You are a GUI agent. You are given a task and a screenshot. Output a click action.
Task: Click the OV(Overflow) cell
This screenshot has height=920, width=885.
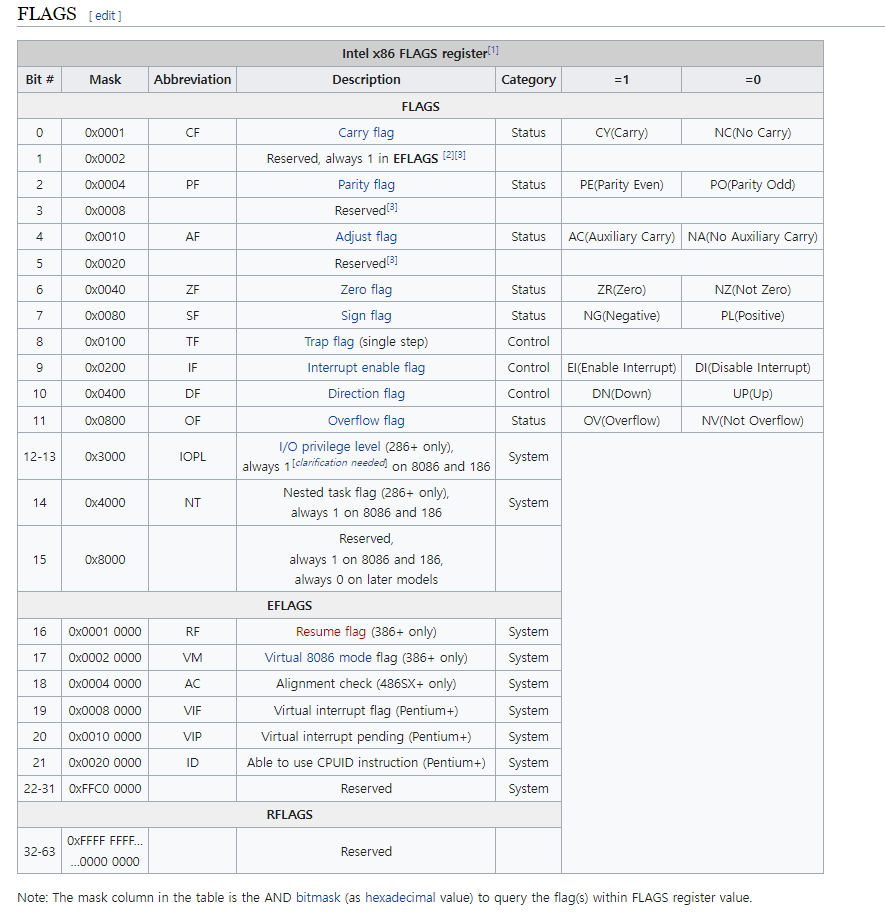coord(621,421)
